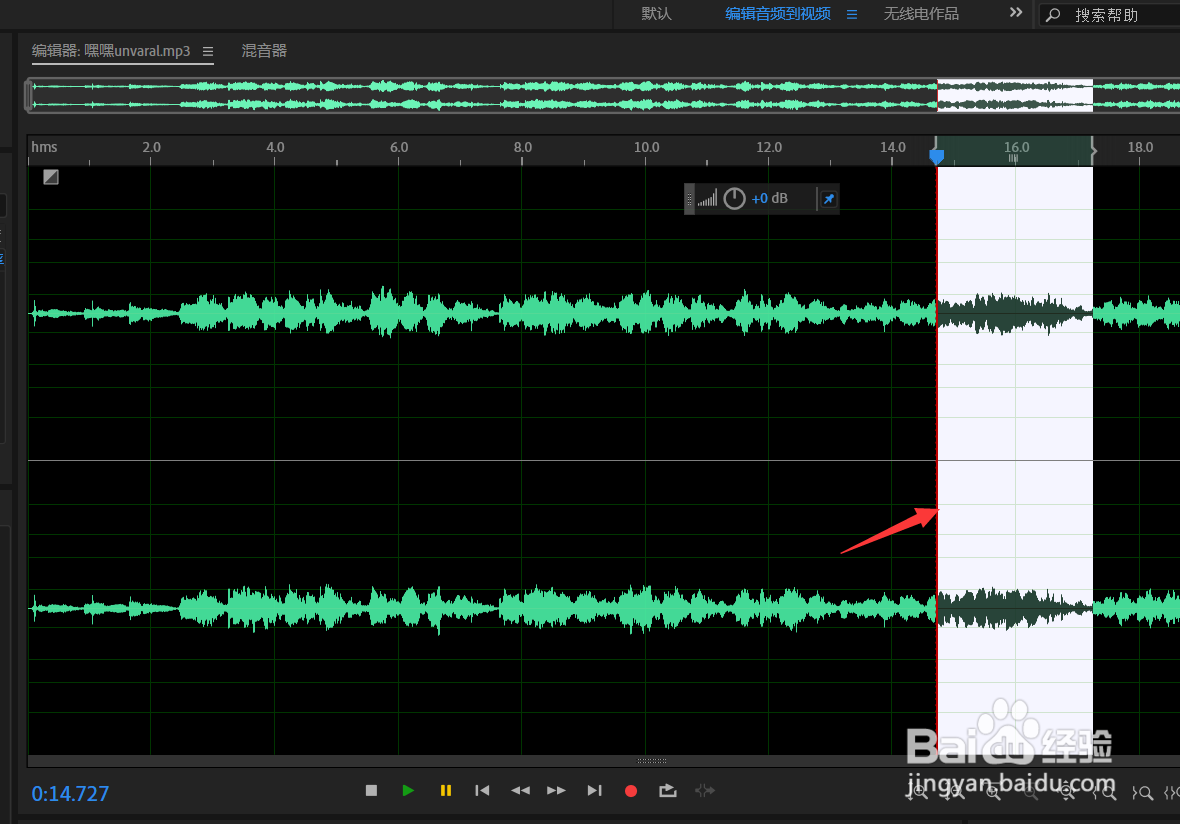Viewport: 1180px width, 824px height.
Task: Switch to the 混音器 tab
Action: (x=264, y=51)
